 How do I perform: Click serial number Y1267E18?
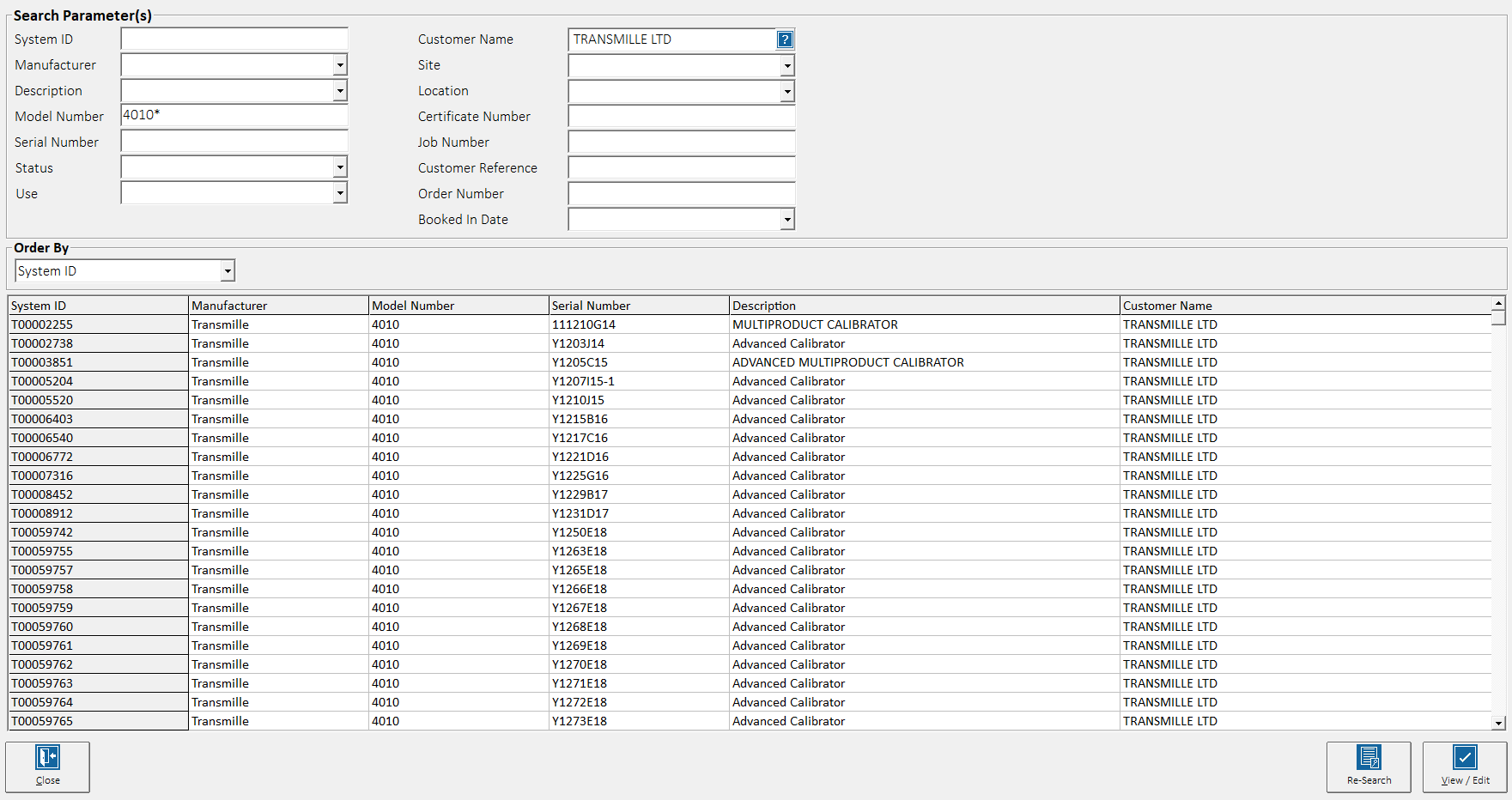click(580, 608)
